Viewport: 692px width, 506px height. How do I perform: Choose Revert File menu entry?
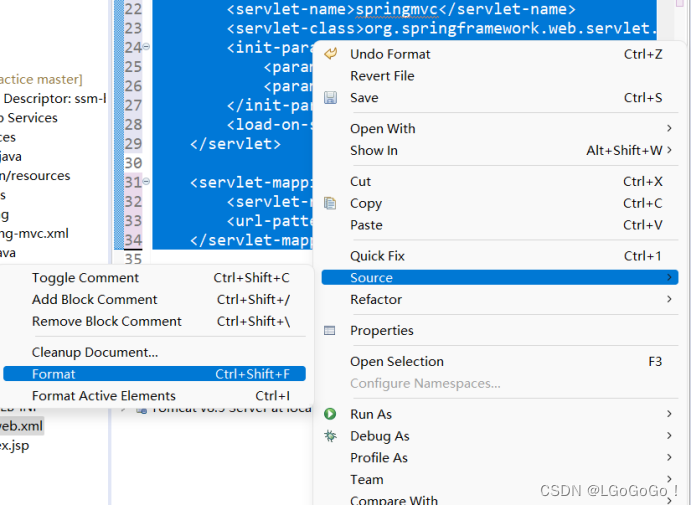click(500, 76)
